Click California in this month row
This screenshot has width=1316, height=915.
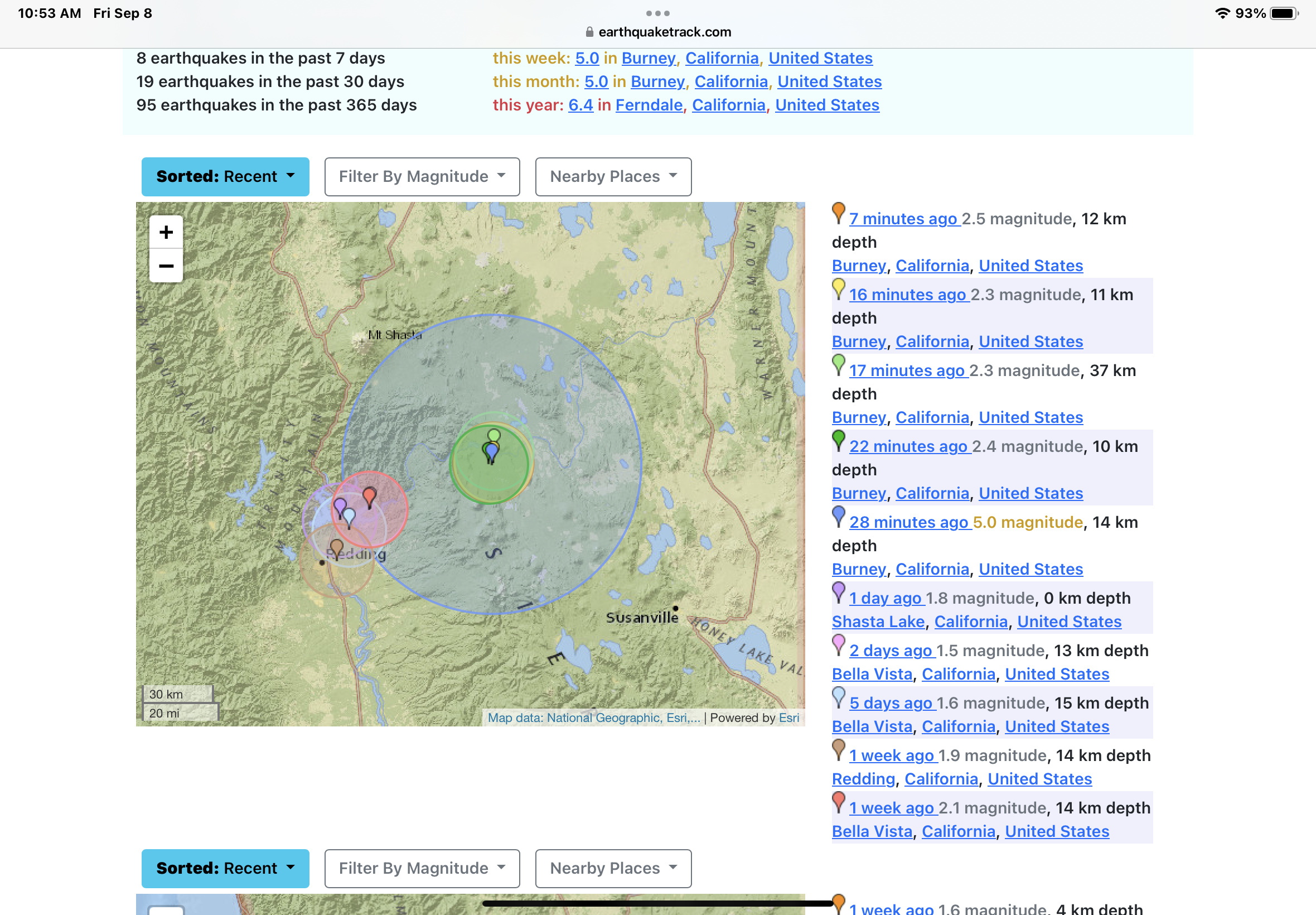(731, 81)
